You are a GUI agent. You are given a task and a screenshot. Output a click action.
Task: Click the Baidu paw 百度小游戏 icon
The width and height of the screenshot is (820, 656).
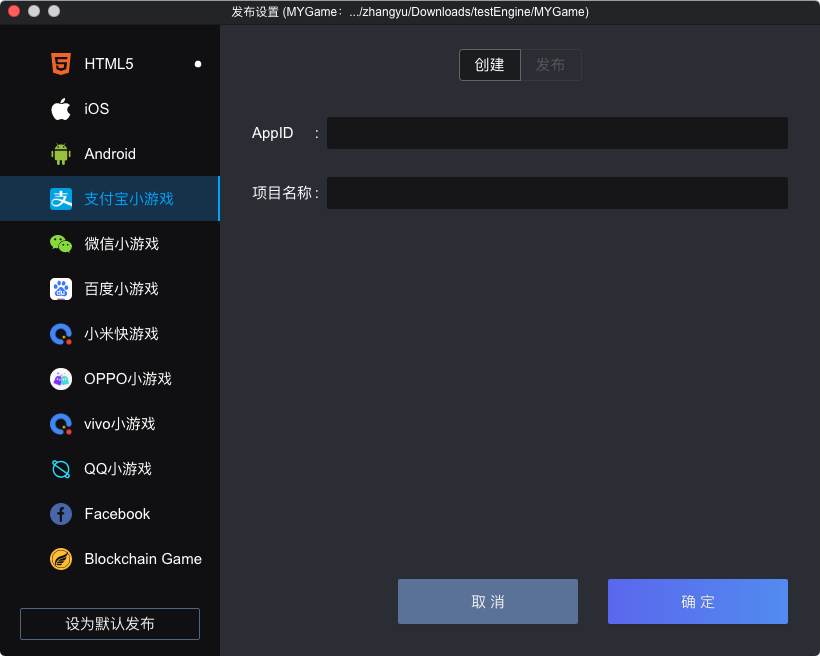point(61,289)
